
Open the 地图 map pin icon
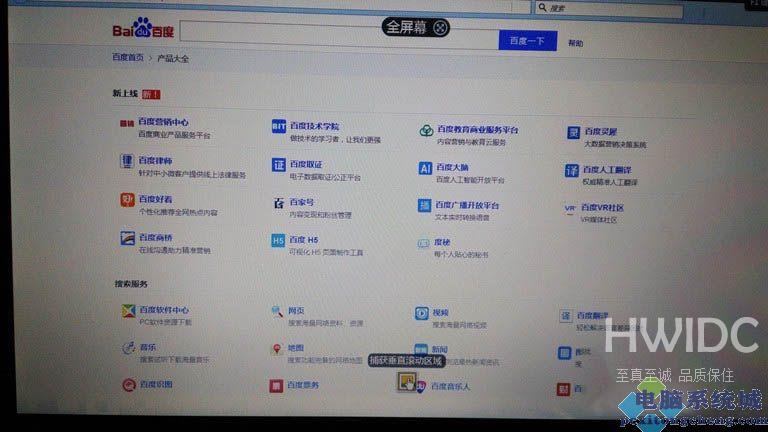tap(277, 349)
